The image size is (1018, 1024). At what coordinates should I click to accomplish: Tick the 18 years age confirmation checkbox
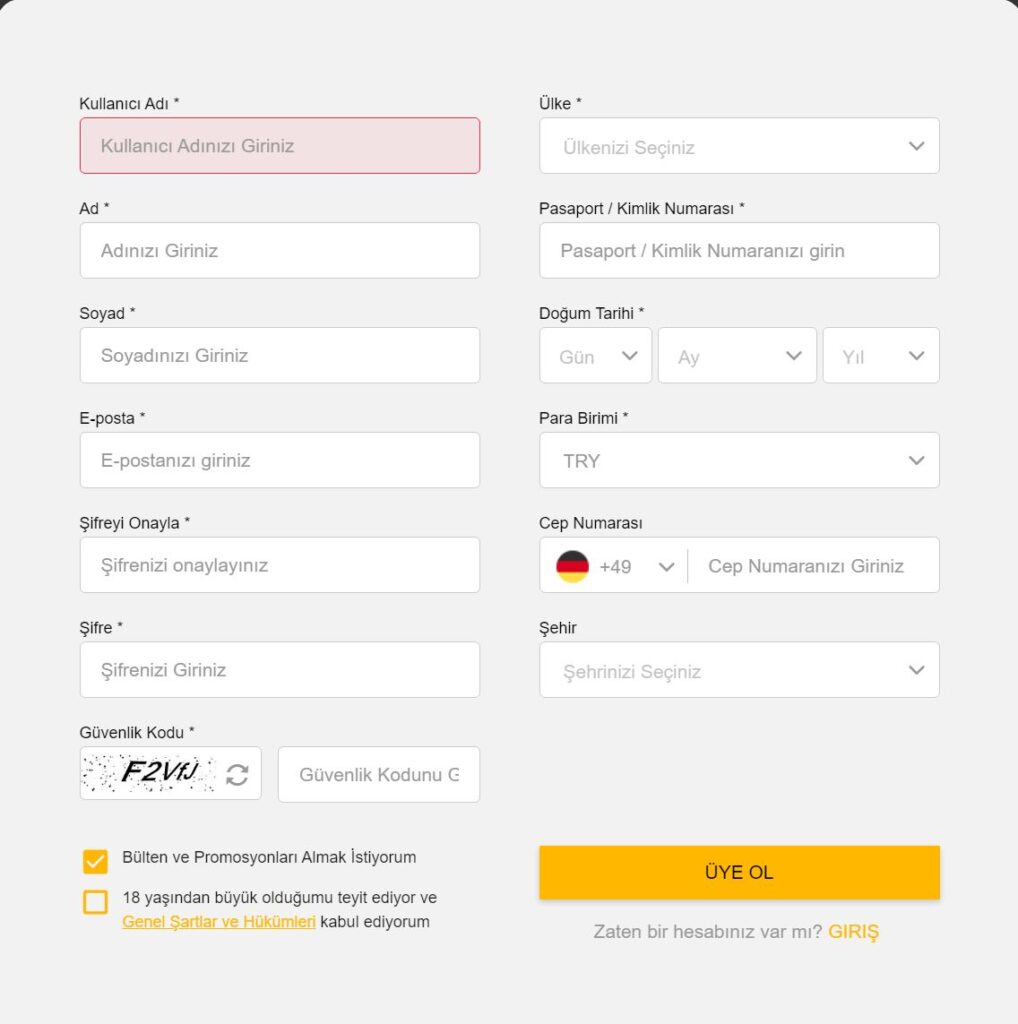(95, 902)
